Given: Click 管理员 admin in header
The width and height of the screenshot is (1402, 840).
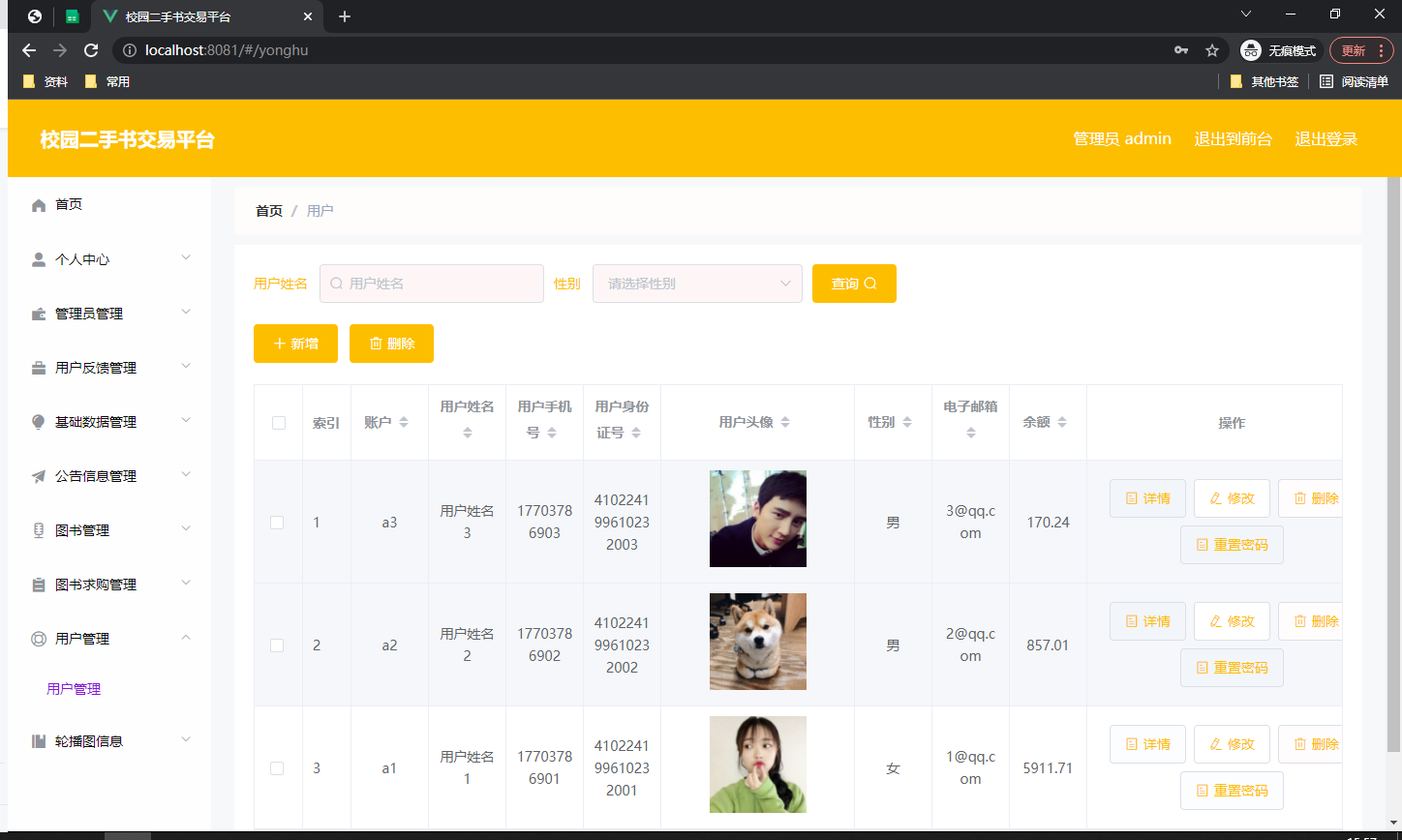Looking at the screenshot, I should click(1122, 138).
